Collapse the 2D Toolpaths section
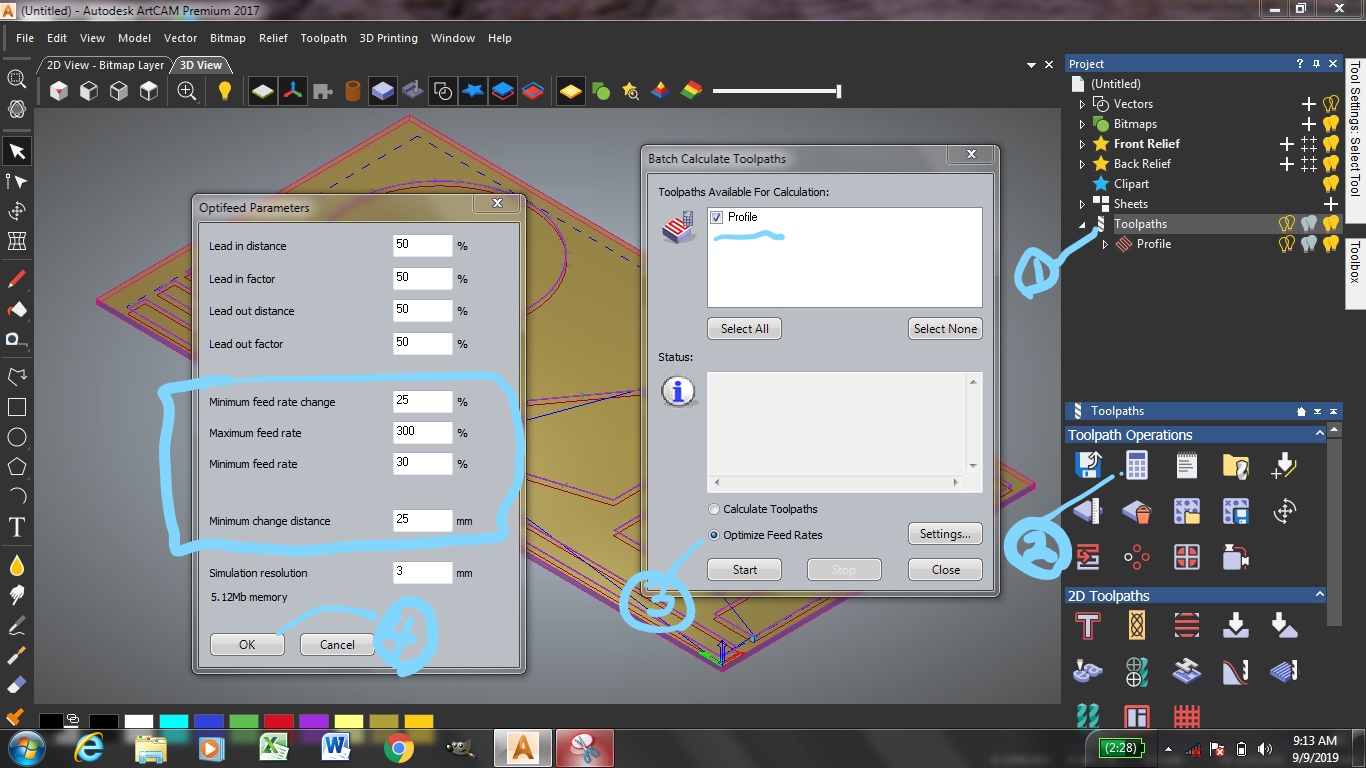 tap(1319, 595)
